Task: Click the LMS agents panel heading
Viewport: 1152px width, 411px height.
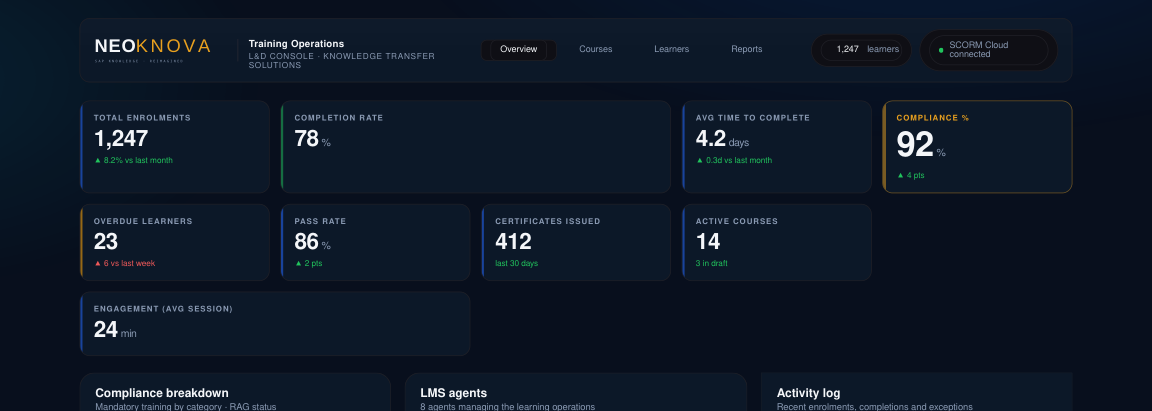Action: (453, 393)
